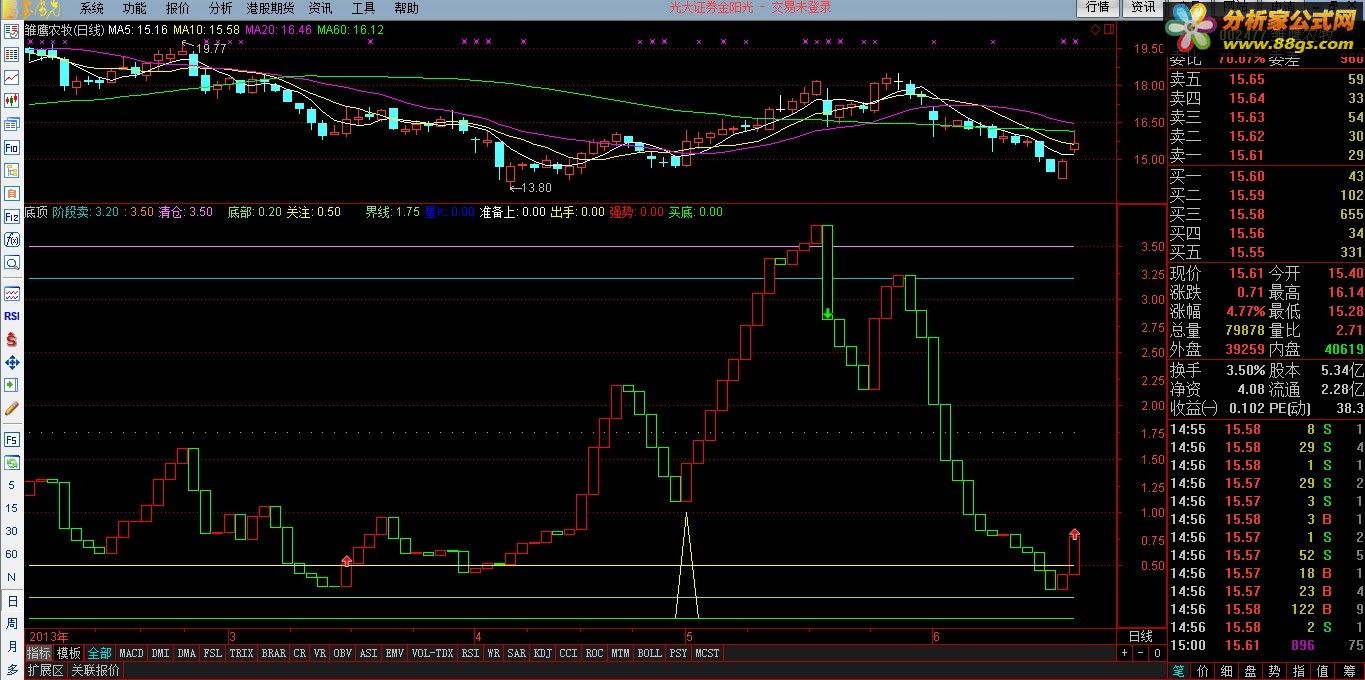Switch indicator to VOL-TDX
This screenshot has width=1365, height=680.
[432, 653]
